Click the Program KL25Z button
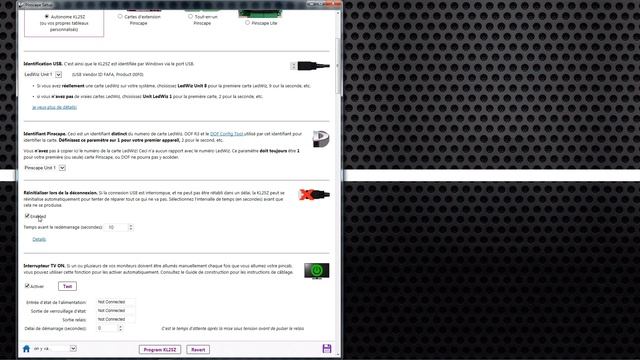The height and width of the screenshot is (360, 640). coord(160,350)
